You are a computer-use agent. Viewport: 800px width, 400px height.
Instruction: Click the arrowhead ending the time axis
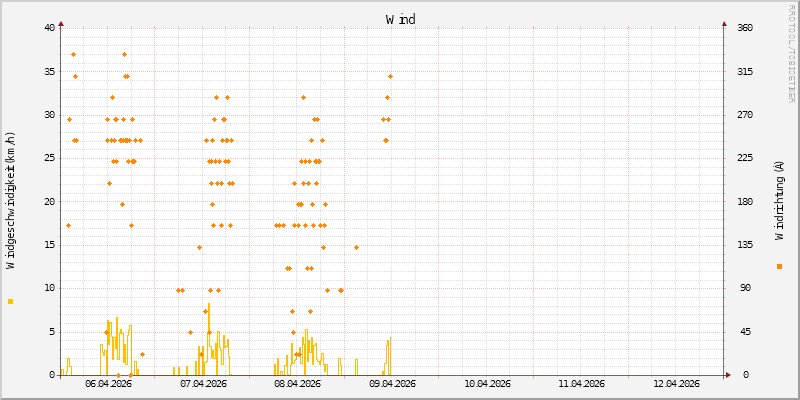pyautogui.click(x=729, y=375)
